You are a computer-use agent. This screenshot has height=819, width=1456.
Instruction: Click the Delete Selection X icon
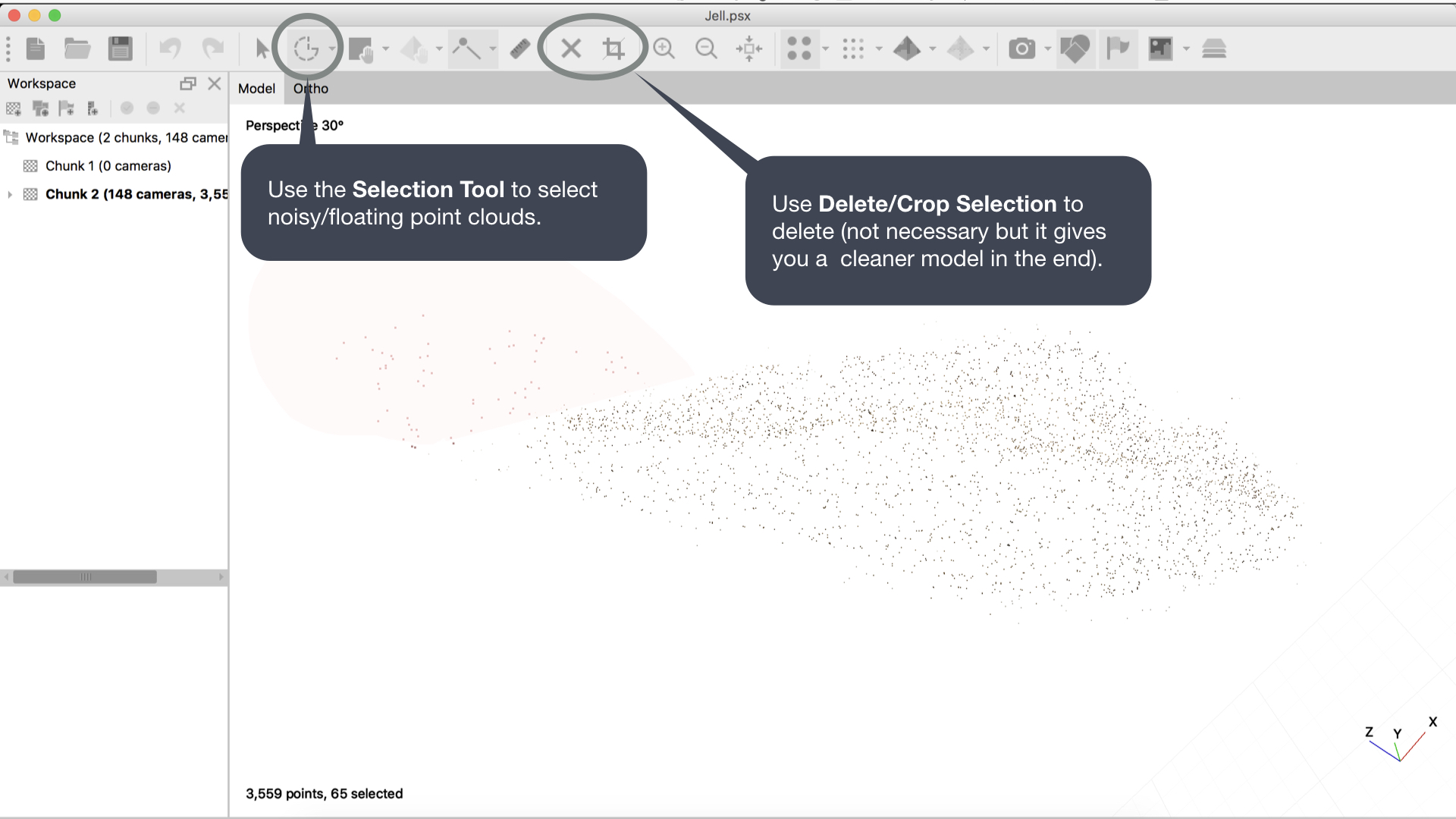[571, 49]
